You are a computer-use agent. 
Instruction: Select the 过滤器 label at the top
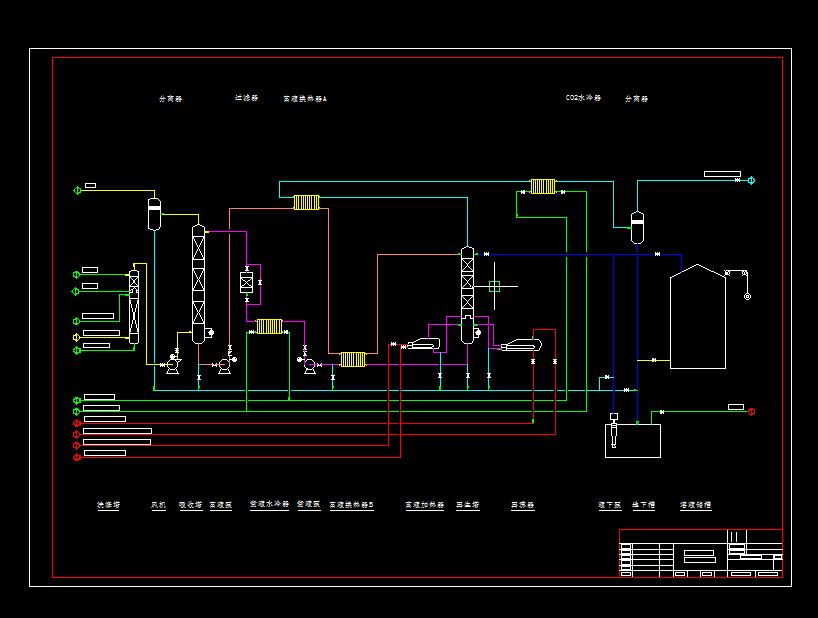click(247, 98)
